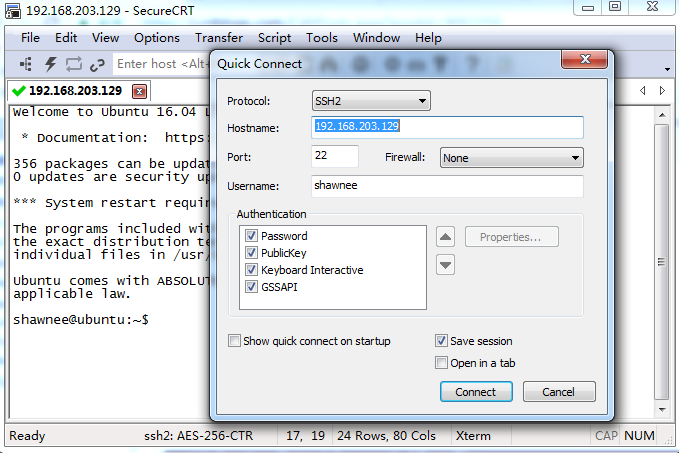The image size is (679, 453).
Task: Move authentication method up with arrow
Action: (x=445, y=237)
